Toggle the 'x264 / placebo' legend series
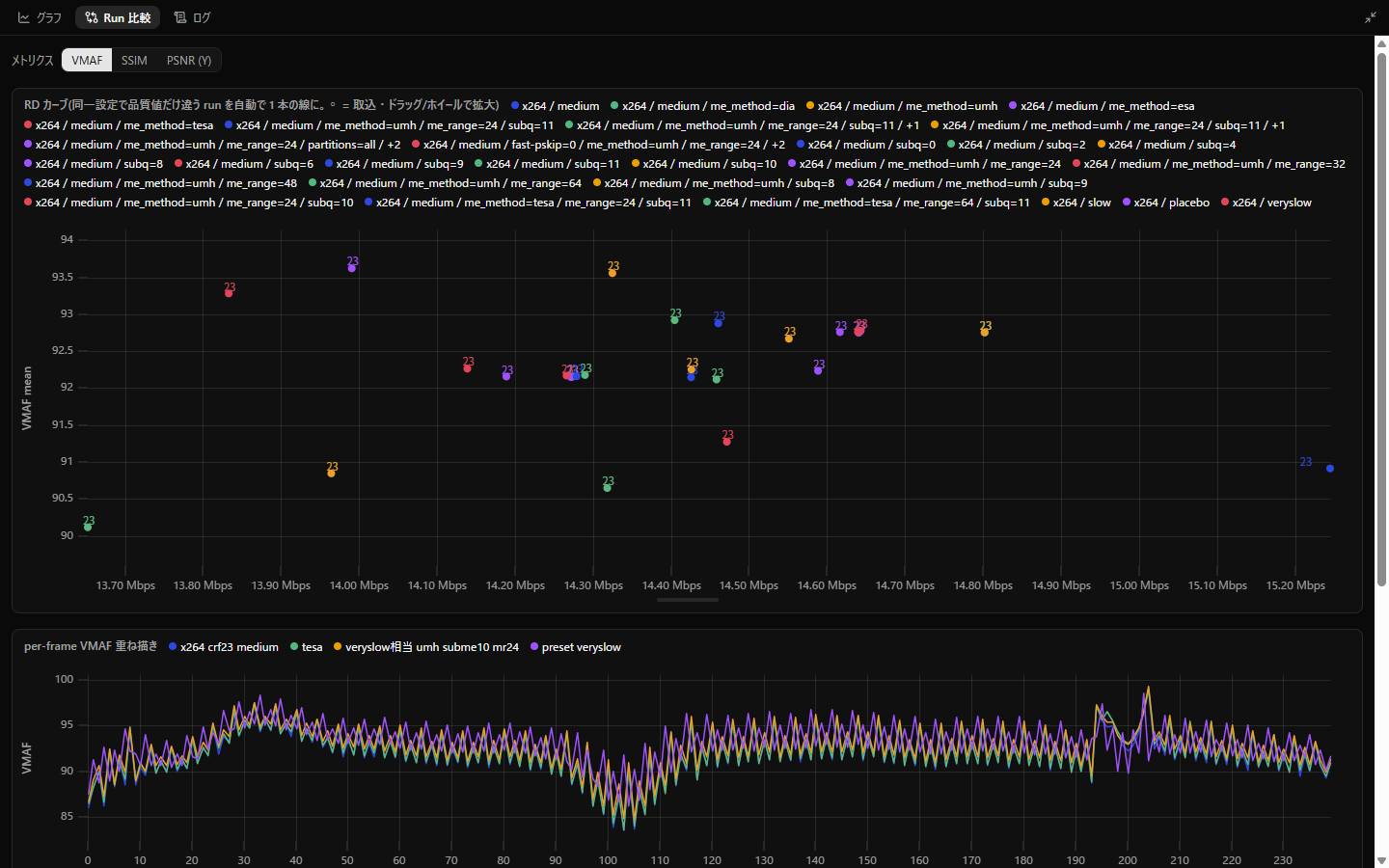Viewport: 1389px width, 868px height. coord(1165,203)
